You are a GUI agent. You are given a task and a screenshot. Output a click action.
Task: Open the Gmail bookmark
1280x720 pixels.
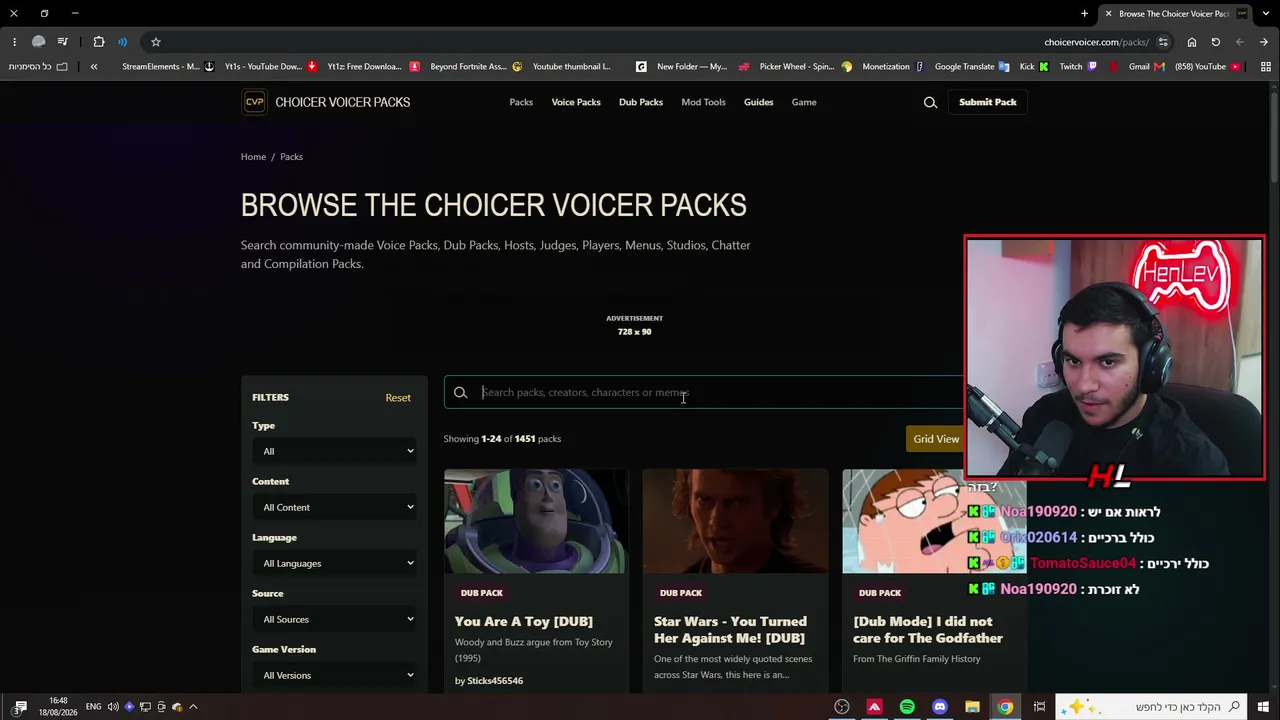[1146, 67]
